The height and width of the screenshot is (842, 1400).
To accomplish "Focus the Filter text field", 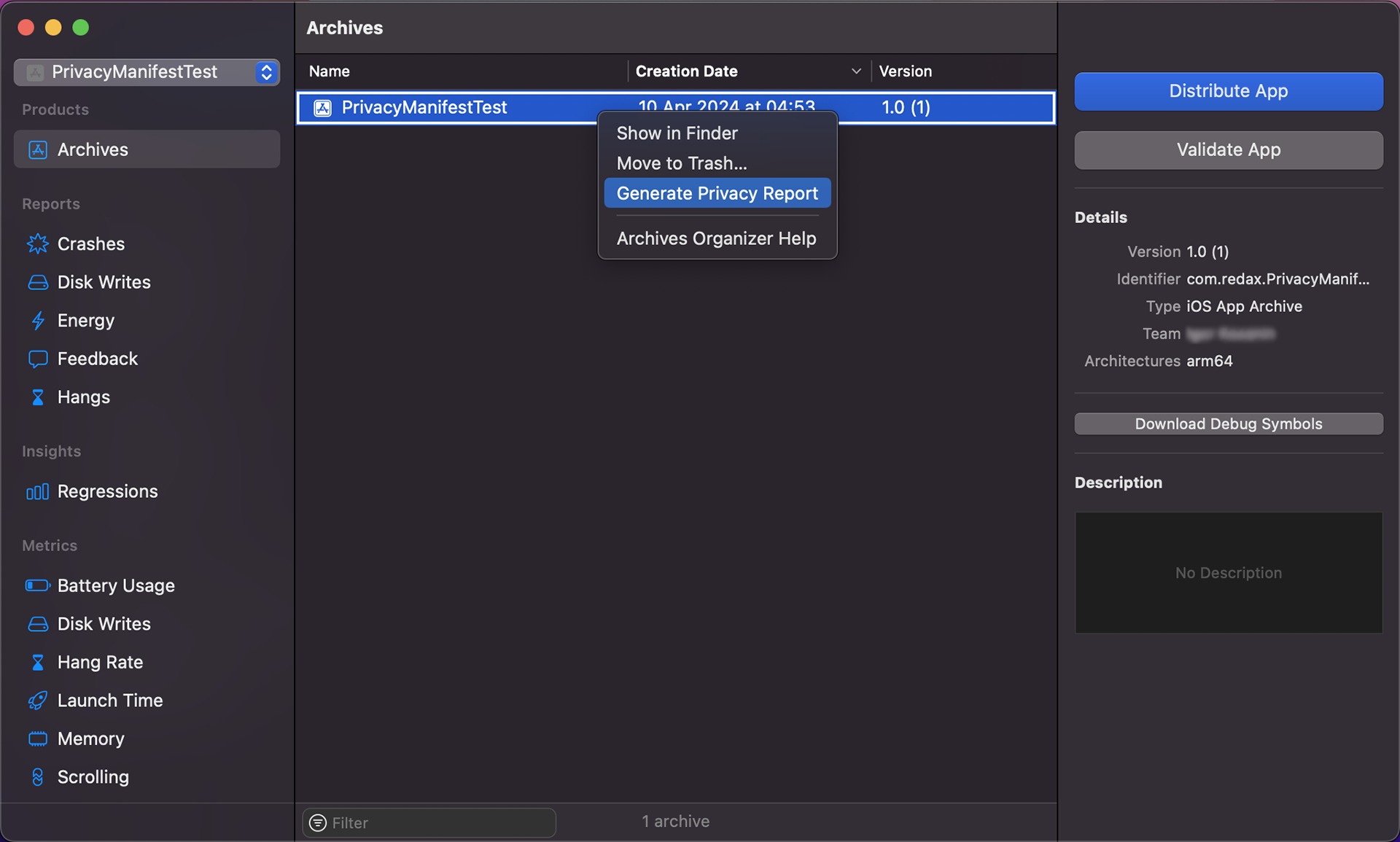I will (x=429, y=822).
